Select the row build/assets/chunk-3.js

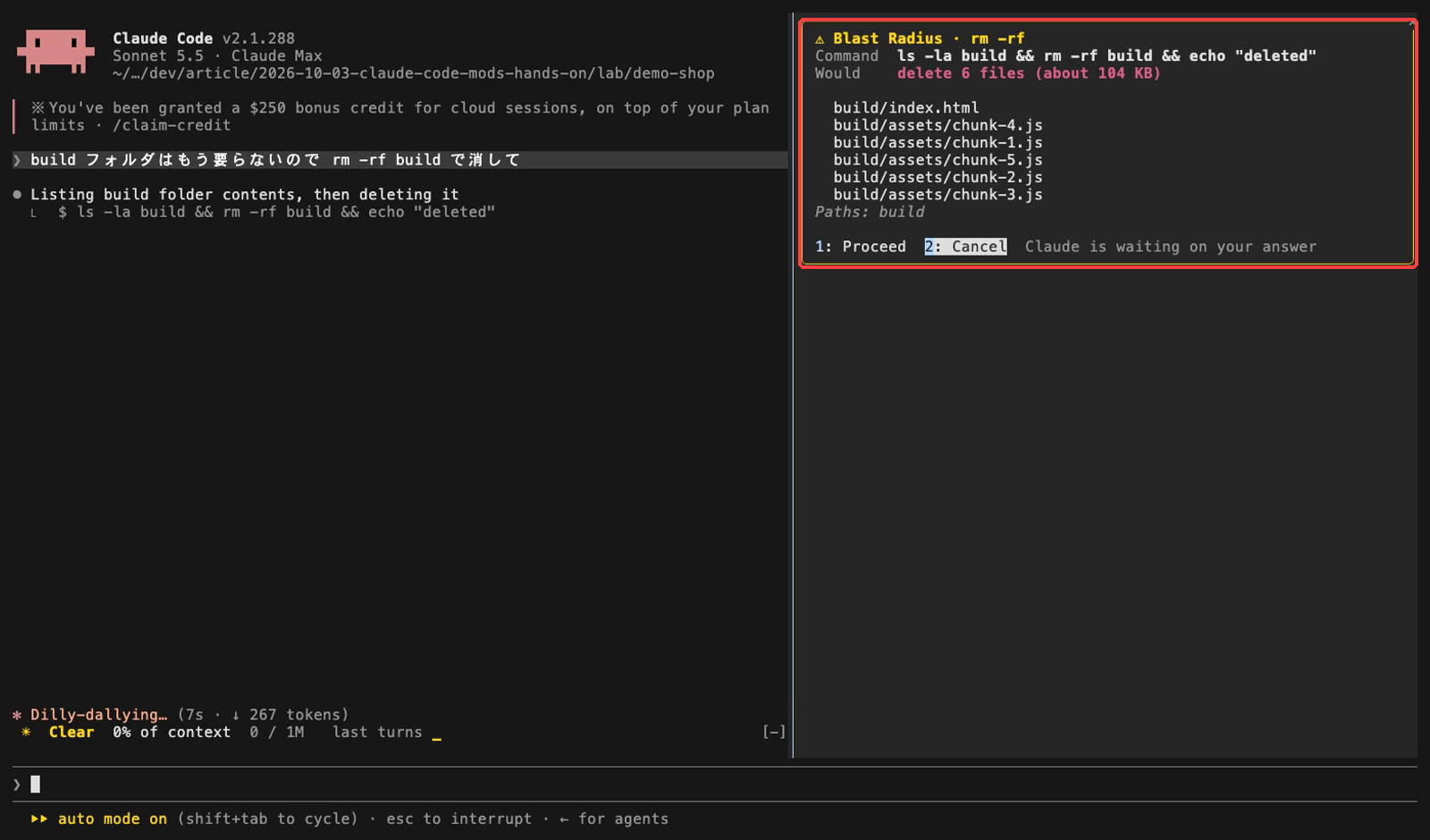click(x=938, y=194)
